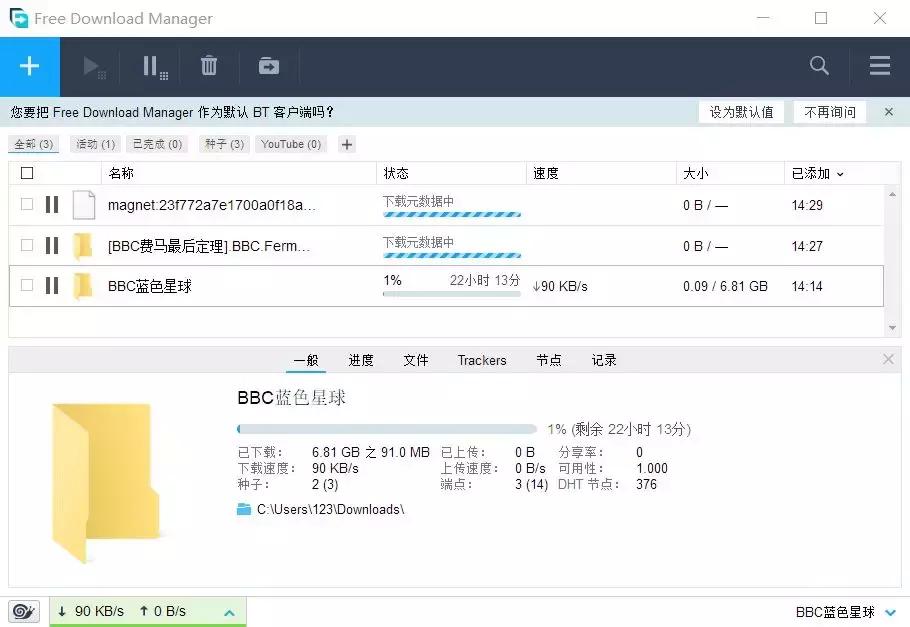Tick the checkbox beside the magnet download
The image size is (910, 627).
click(27, 204)
